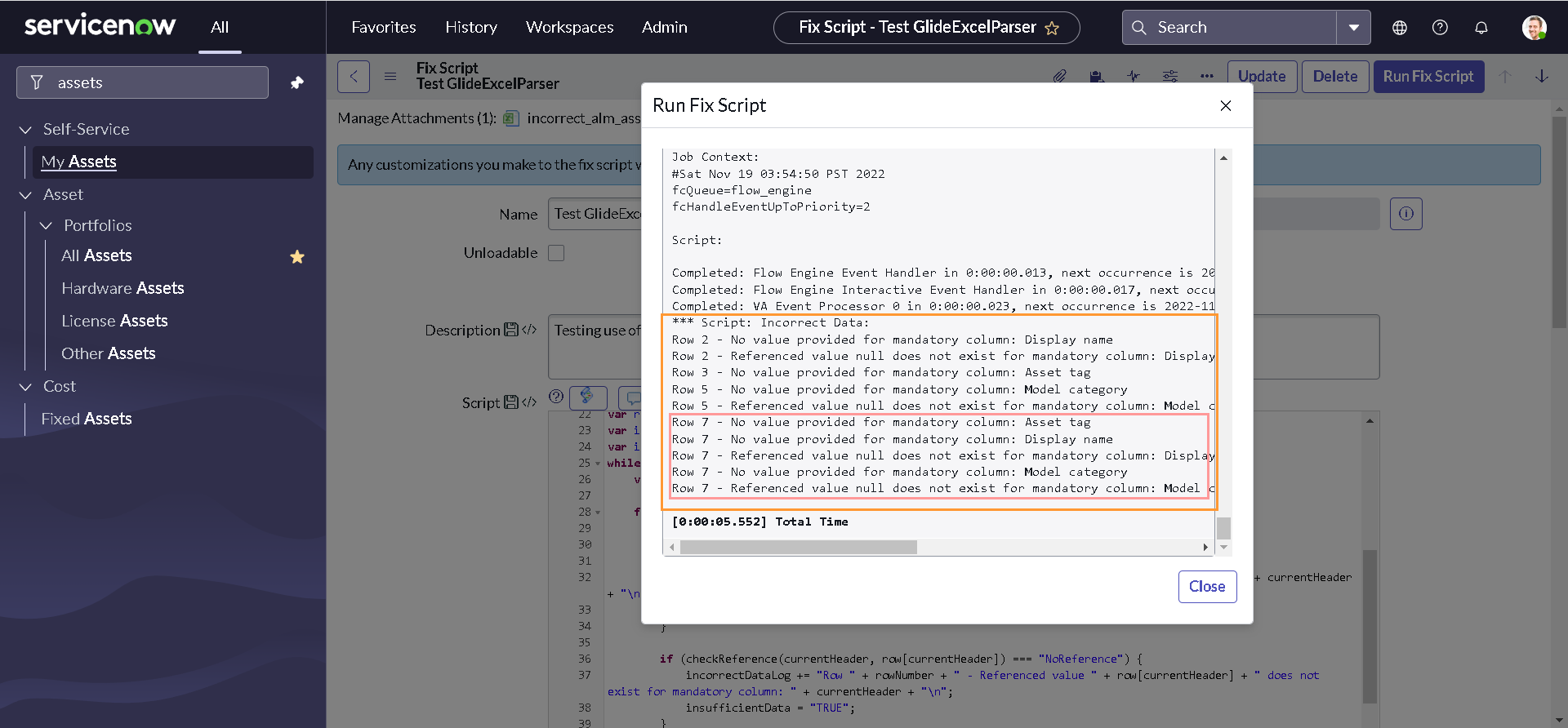
Task: Open the application scope globe icon
Action: [x=1400, y=28]
